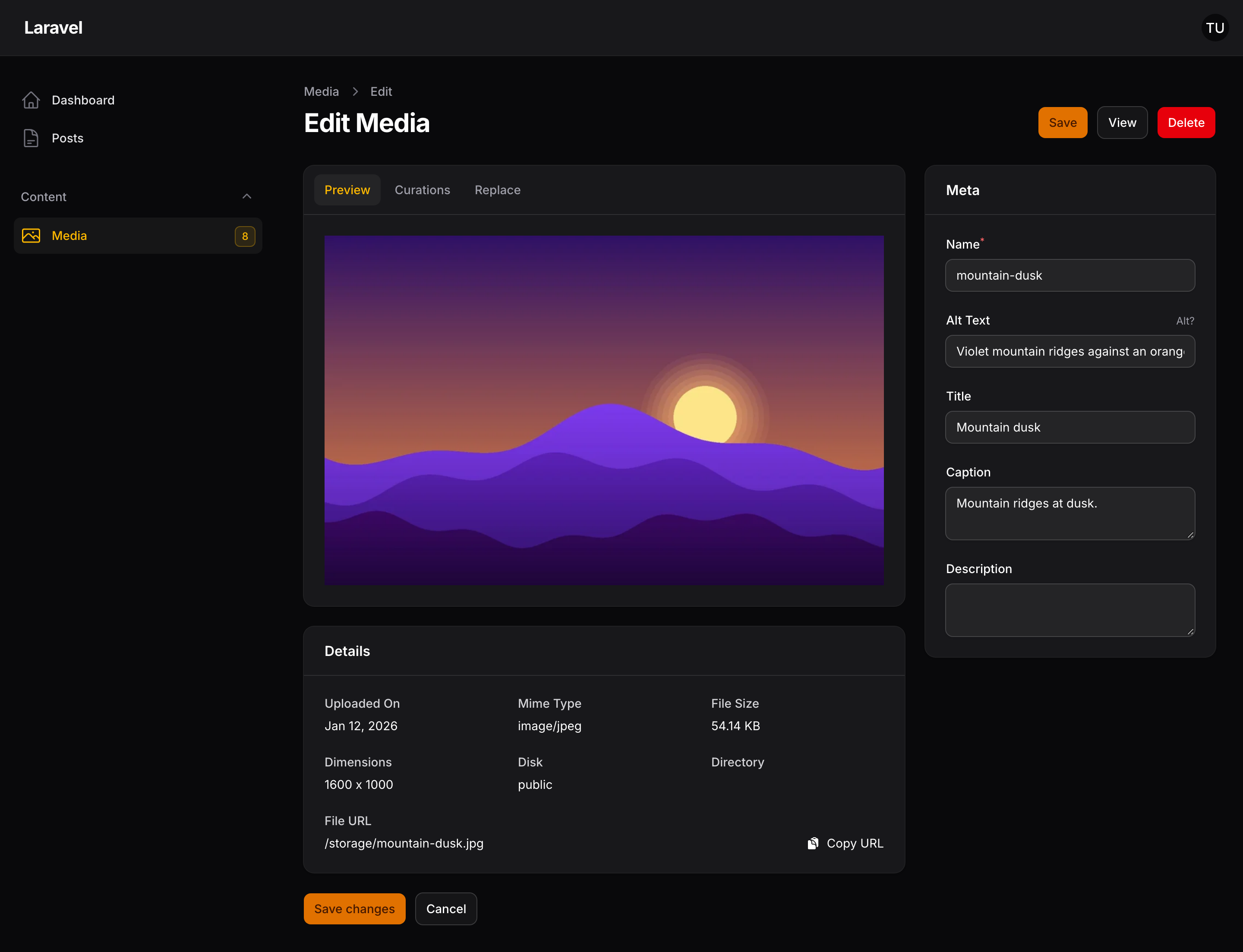The image size is (1243, 952).
Task: Click the Copy URL link
Action: 845,843
